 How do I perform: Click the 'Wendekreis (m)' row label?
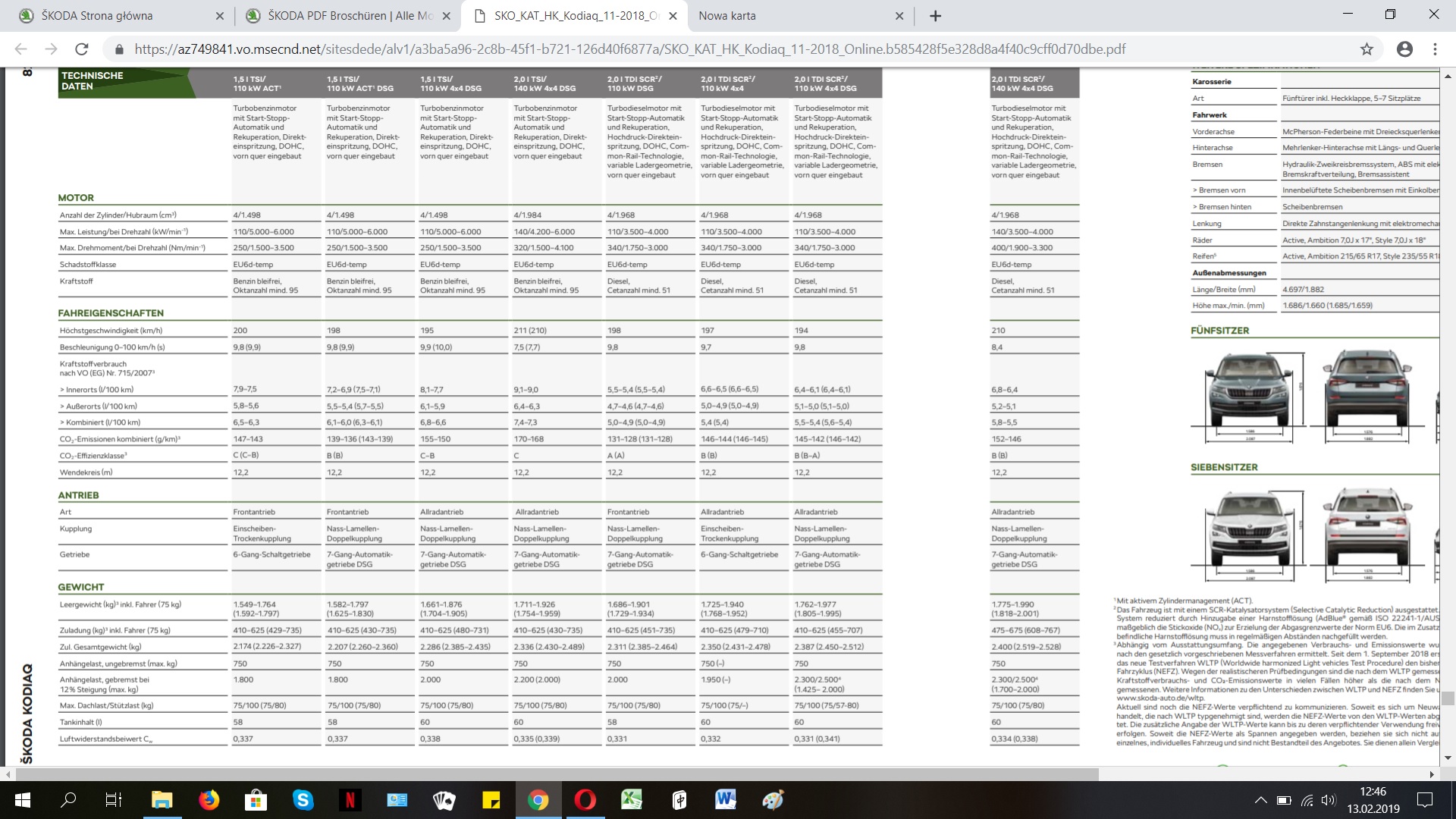(86, 472)
